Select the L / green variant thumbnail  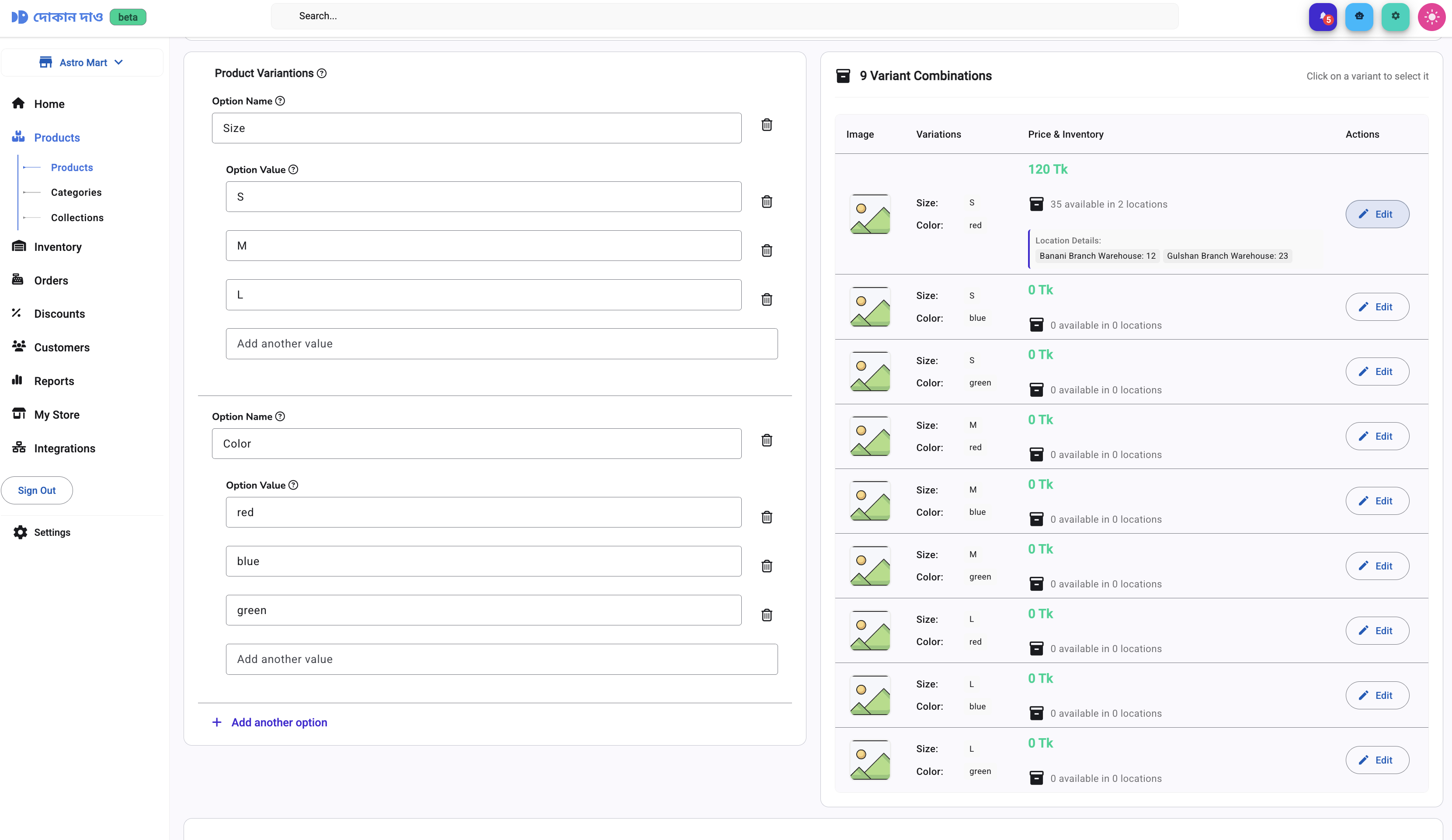click(x=869, y=760)
